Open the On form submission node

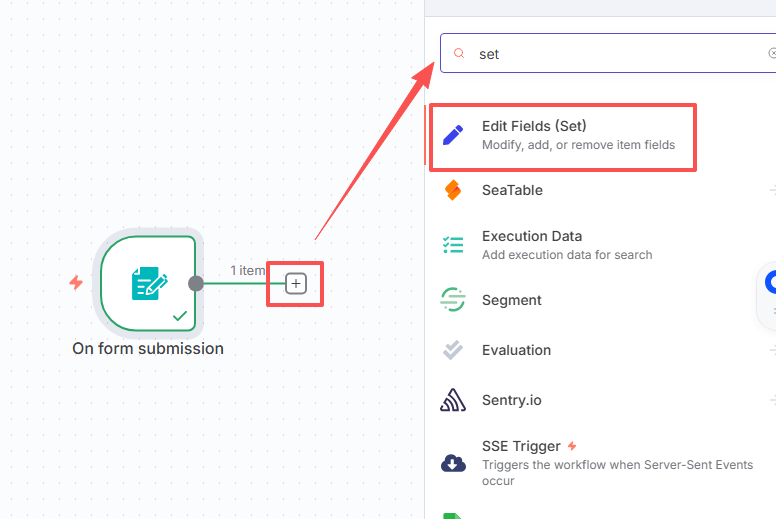point(148,283)
